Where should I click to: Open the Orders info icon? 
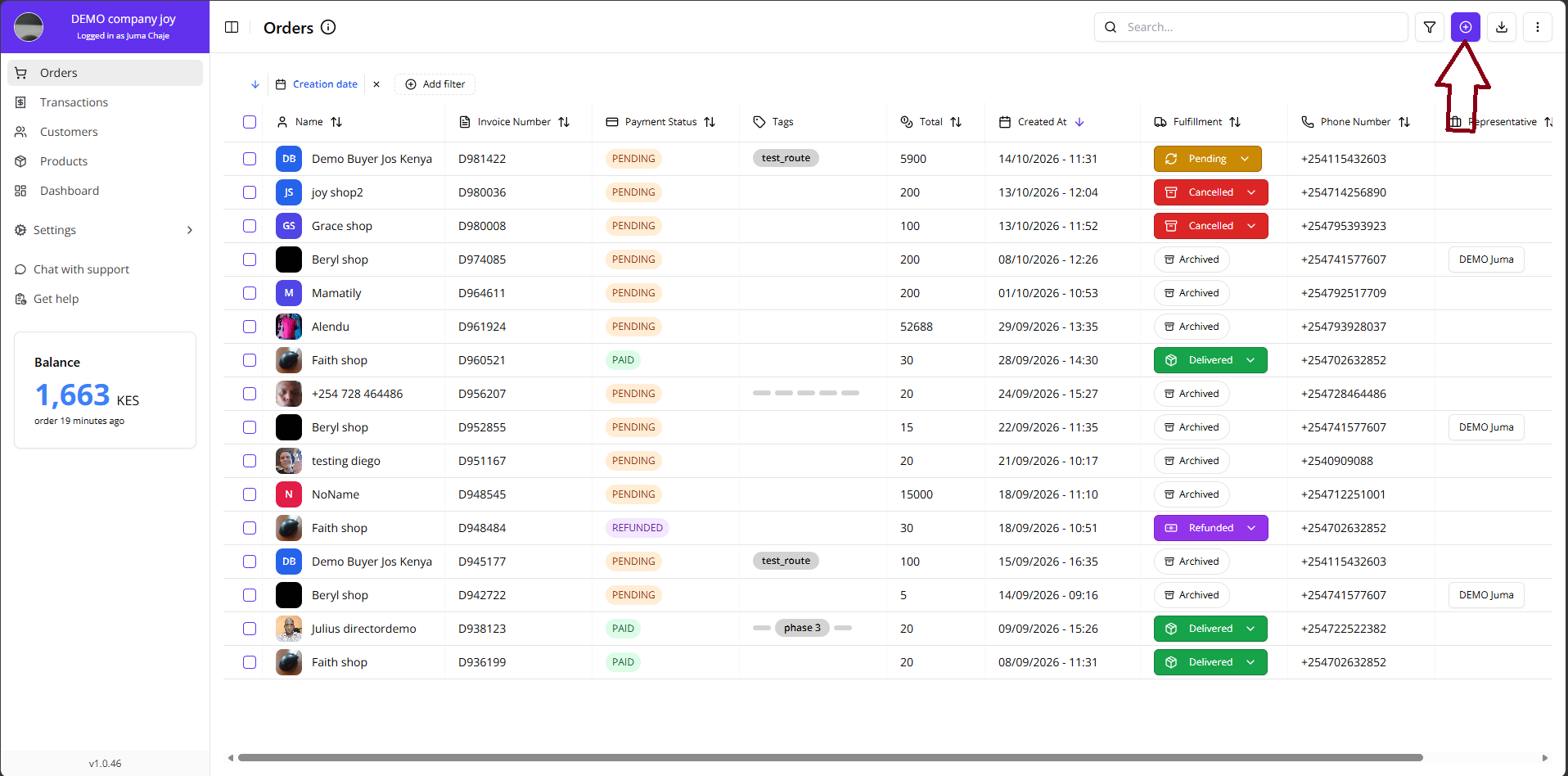(x=328, y=27)
